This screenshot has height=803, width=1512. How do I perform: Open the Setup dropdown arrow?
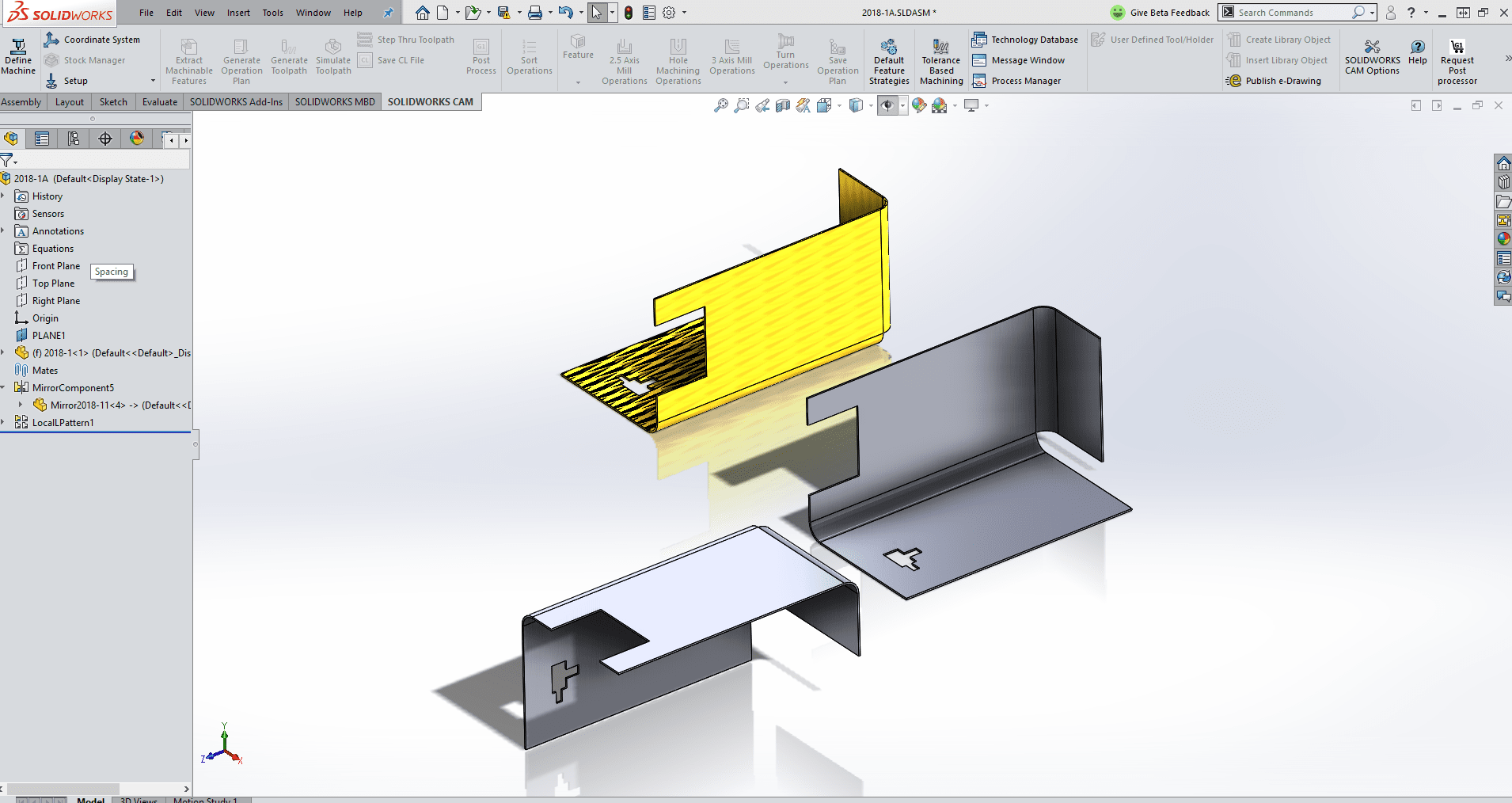(x=153, y=81)
